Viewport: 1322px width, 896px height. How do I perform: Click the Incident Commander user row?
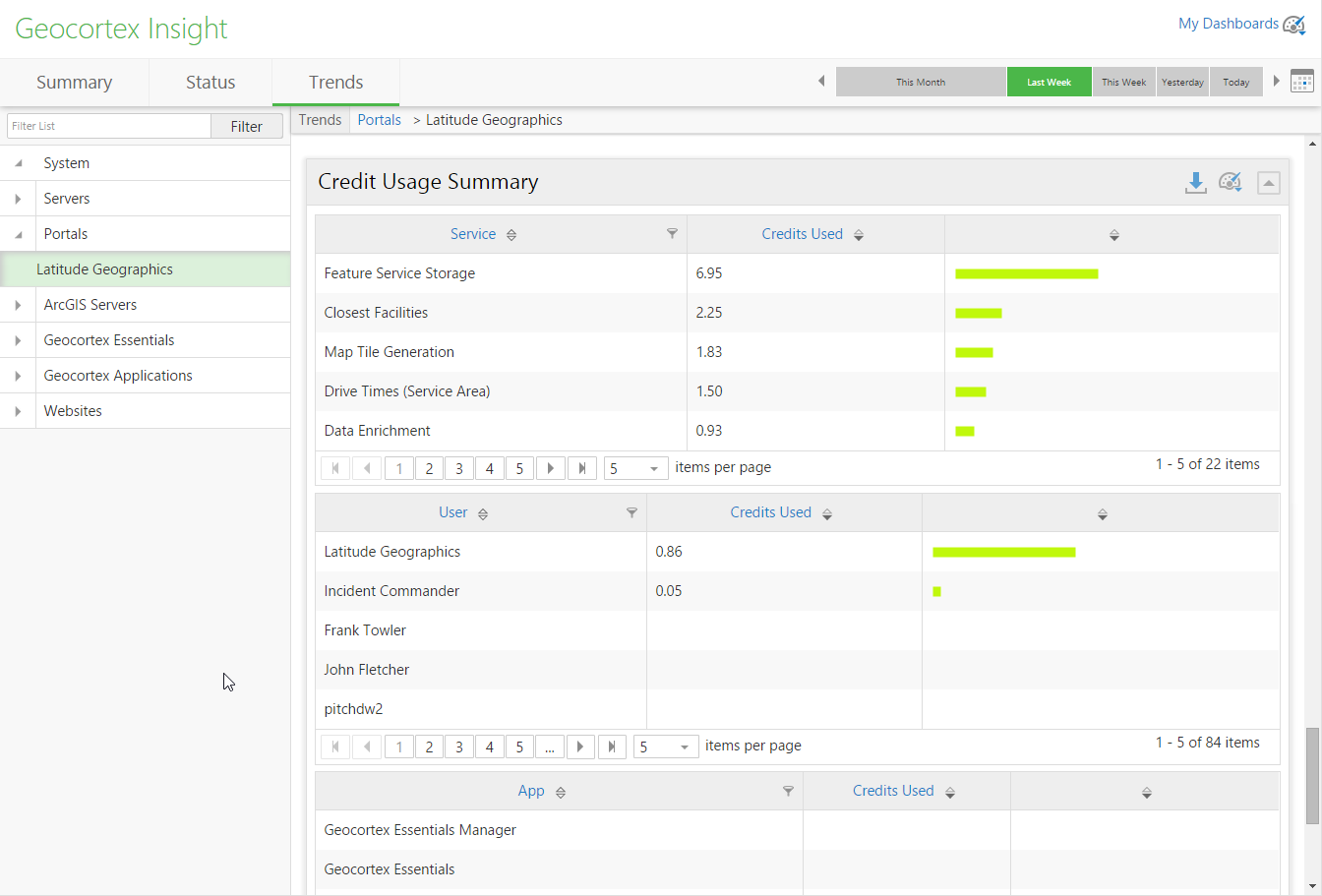797,591
